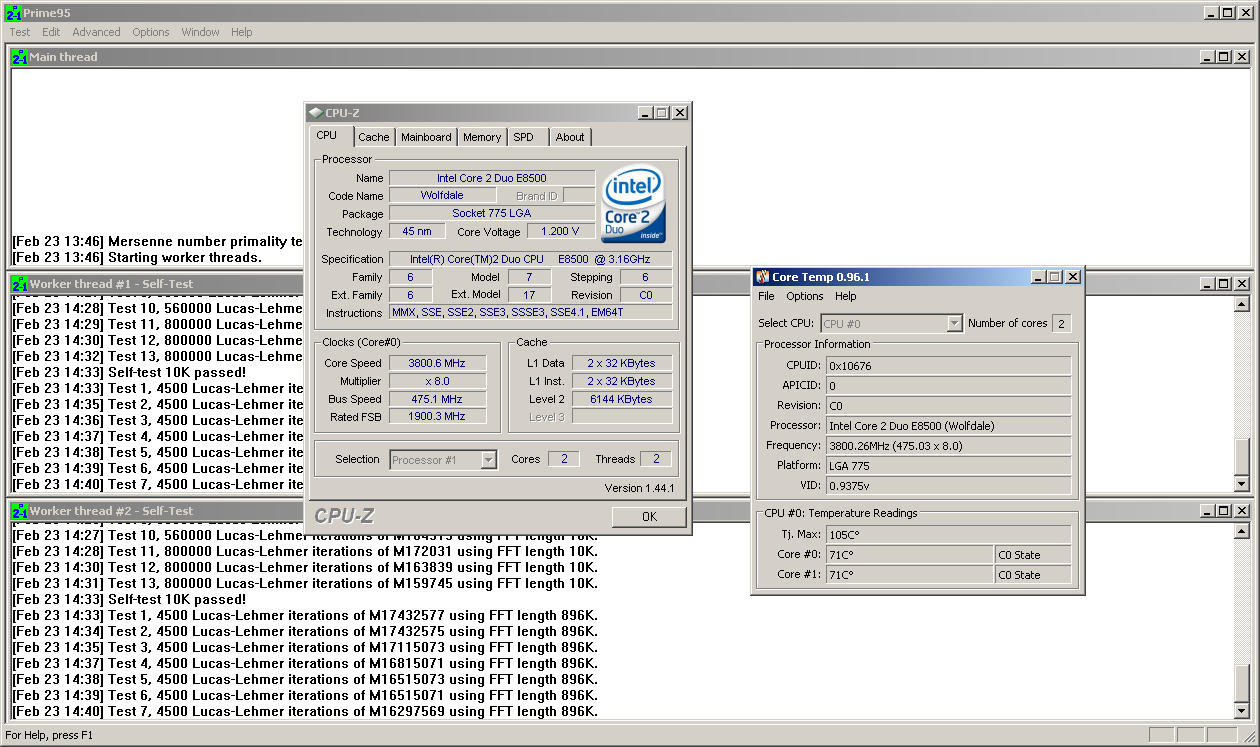Open the Help menu in Prime95
Viewport: 1260px width, 747px height.
242,32
